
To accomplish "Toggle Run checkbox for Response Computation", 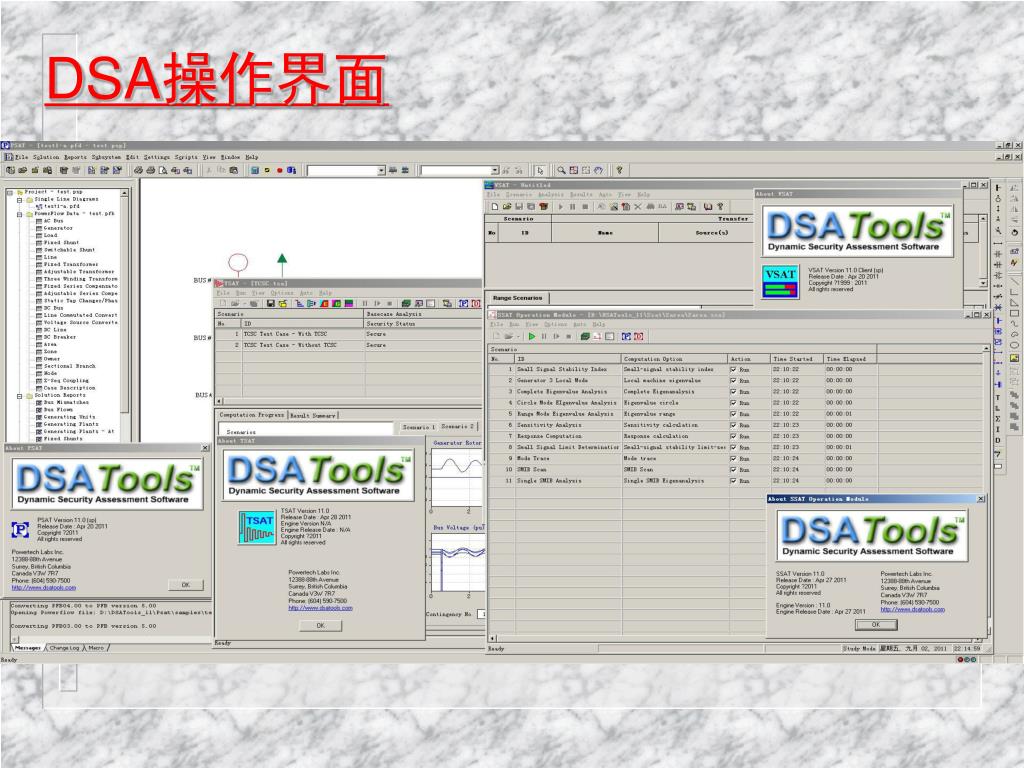I will pyautogui.click(x=733, y=436).
